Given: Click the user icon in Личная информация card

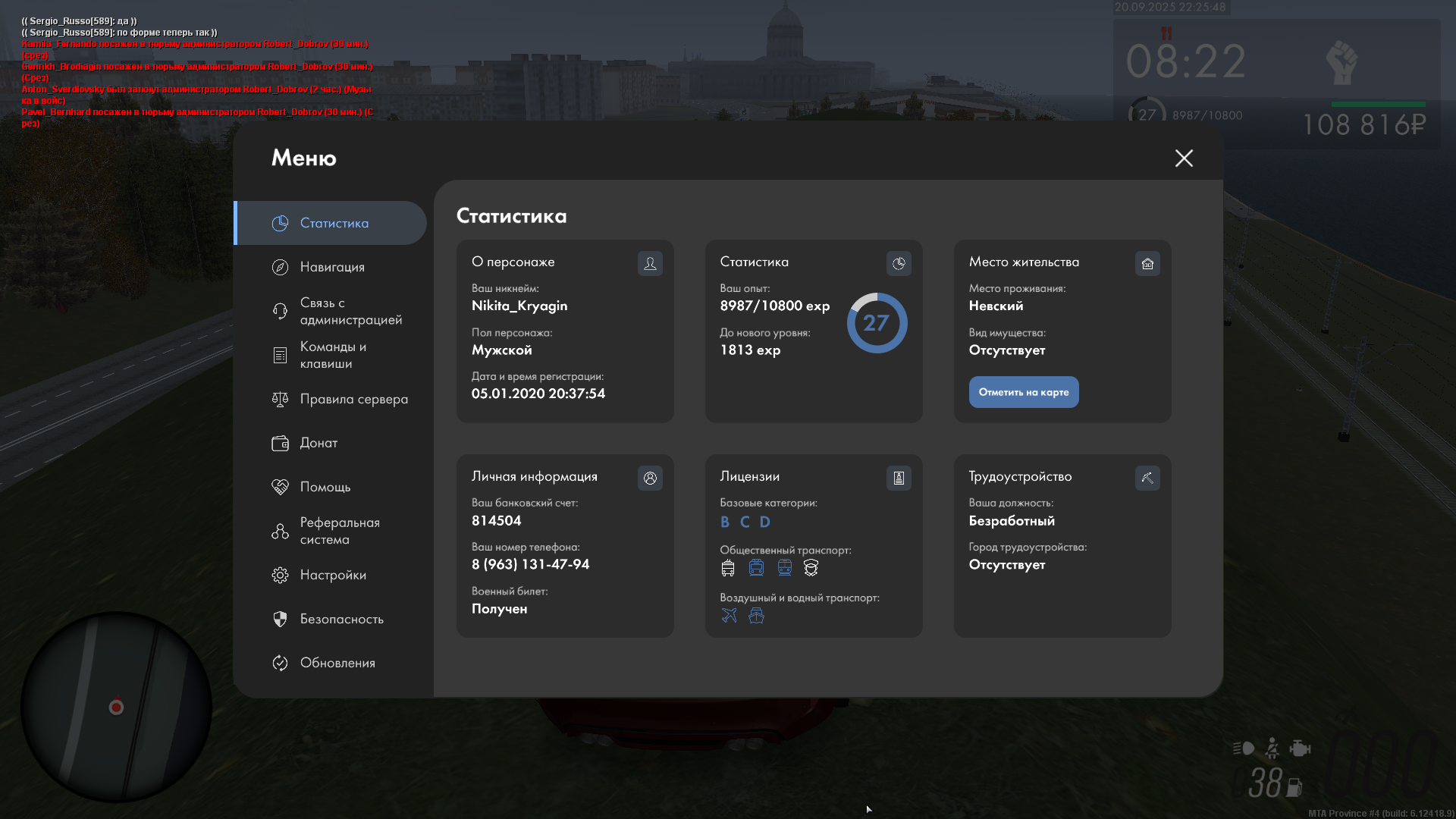Looking at the screenshot, I should coord(650,478).
